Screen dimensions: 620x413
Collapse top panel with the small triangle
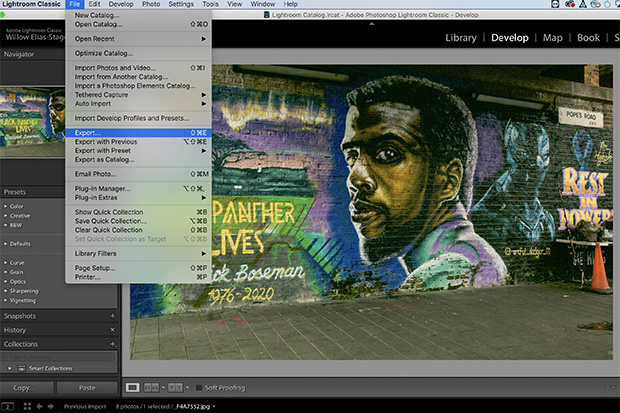coord(371,24)
